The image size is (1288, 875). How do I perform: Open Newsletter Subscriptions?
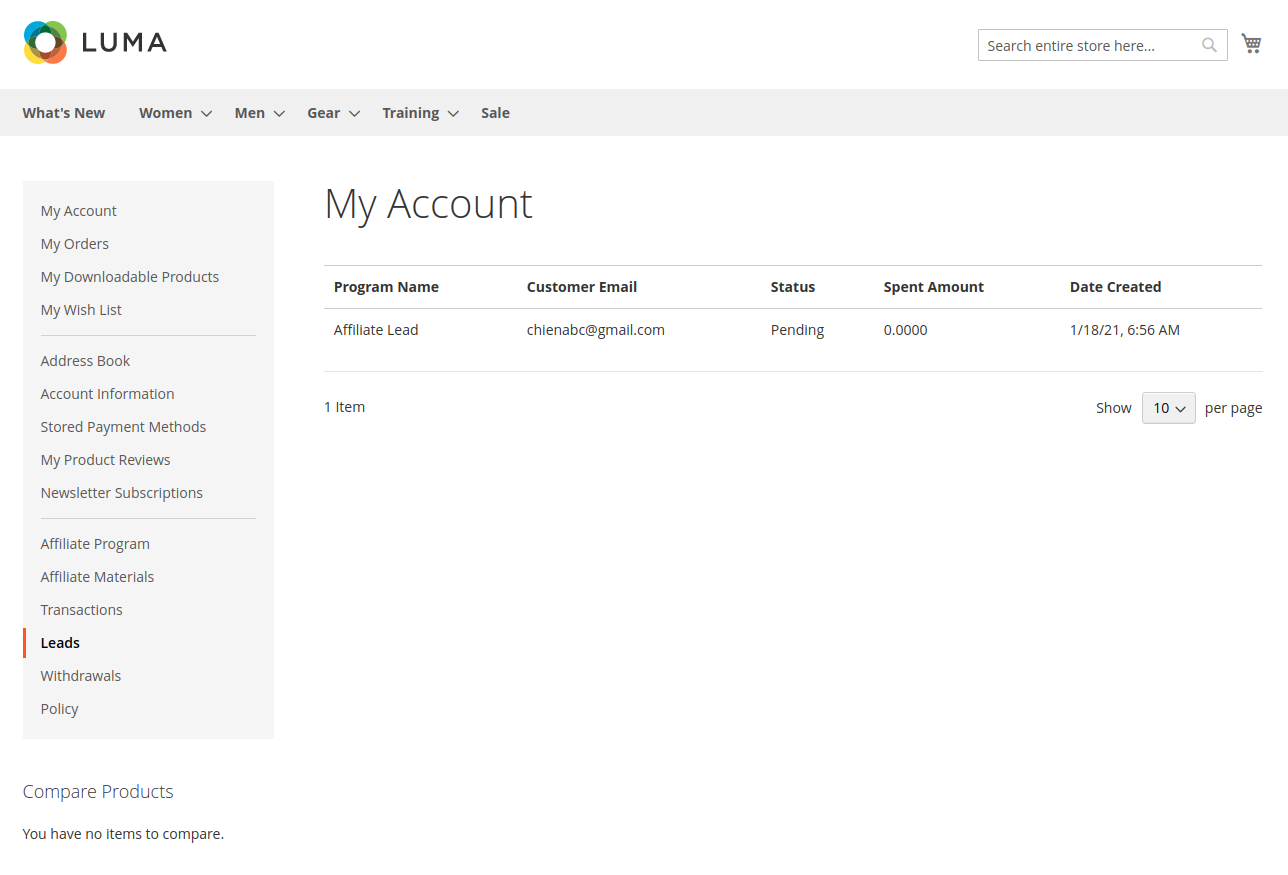pyautogui.click(x=121, y=493)
